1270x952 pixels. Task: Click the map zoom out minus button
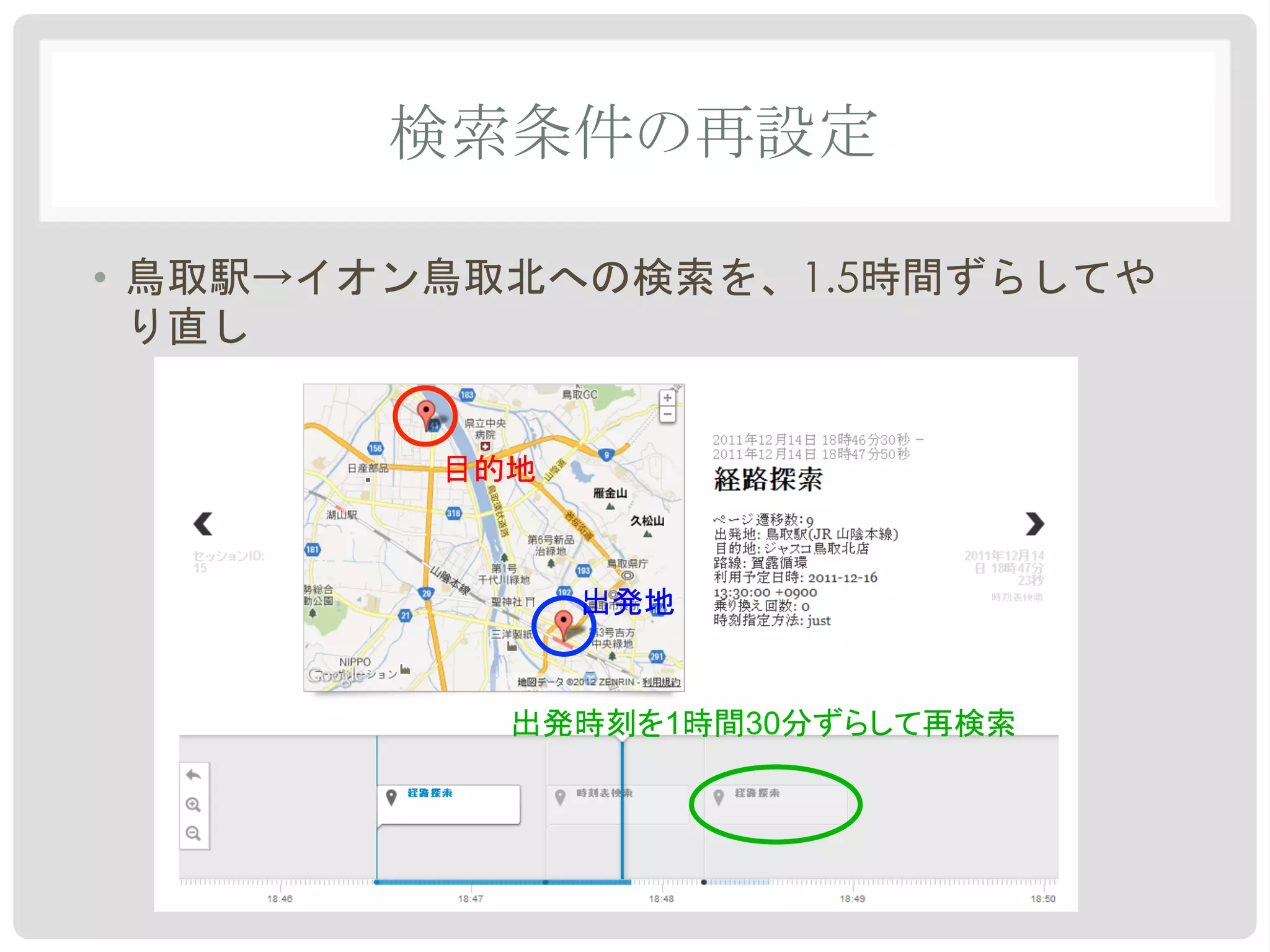pos(667,414)
